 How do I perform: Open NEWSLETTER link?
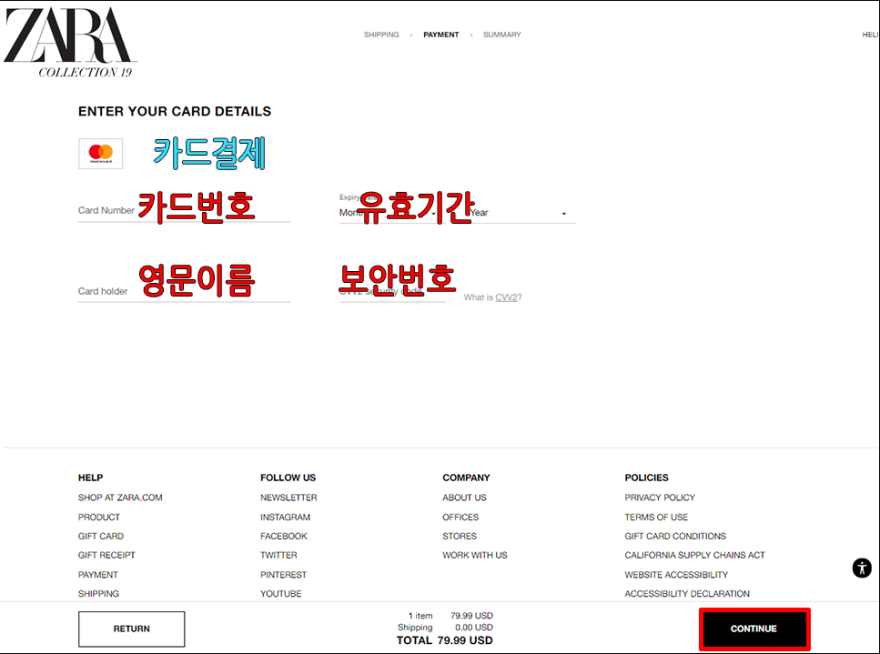pyautogui.click(x=288, y=497)
